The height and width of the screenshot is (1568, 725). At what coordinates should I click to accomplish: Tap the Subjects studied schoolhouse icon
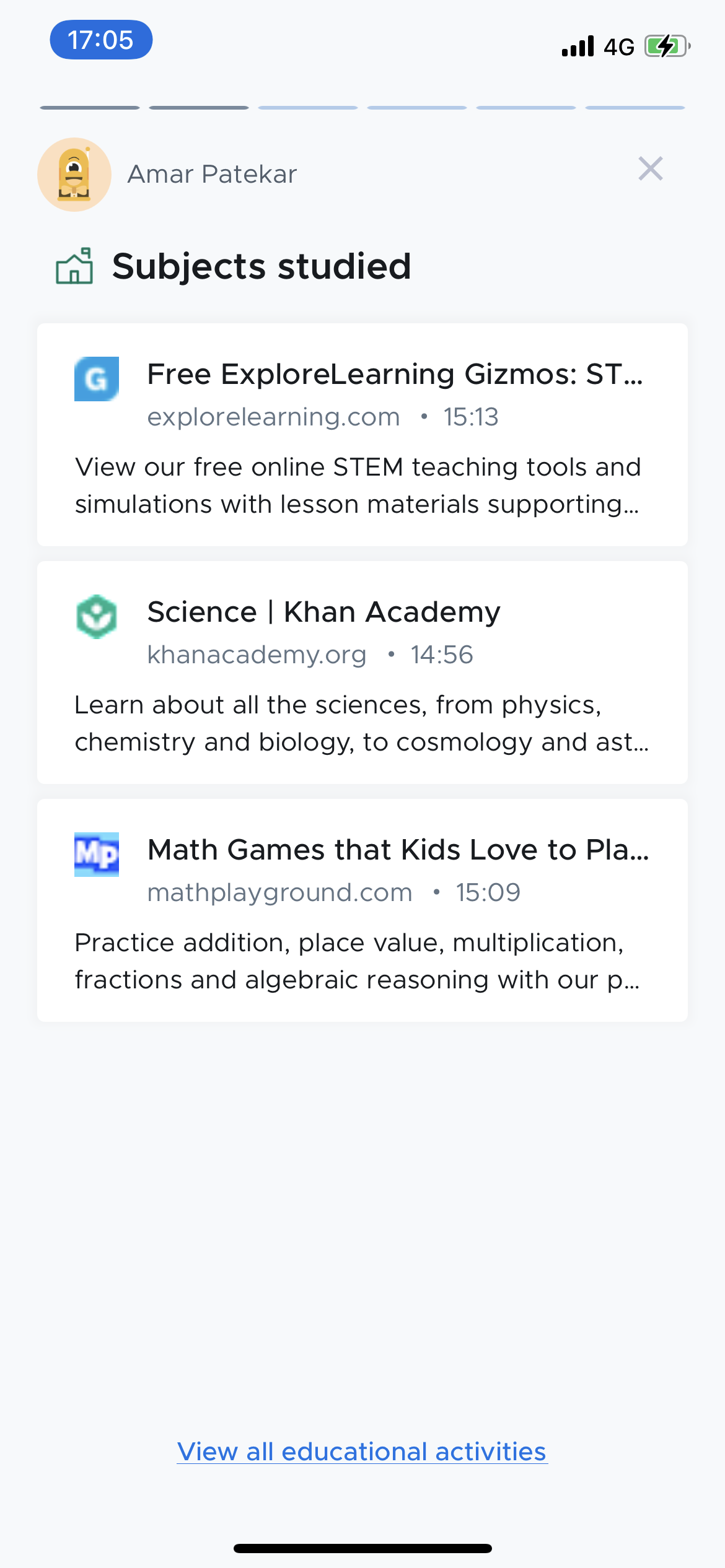[74, 266]
